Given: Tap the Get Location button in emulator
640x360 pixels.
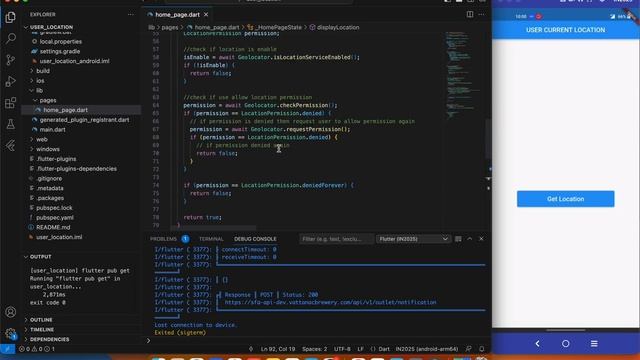Looking at the screenshot, I should 565,199.
